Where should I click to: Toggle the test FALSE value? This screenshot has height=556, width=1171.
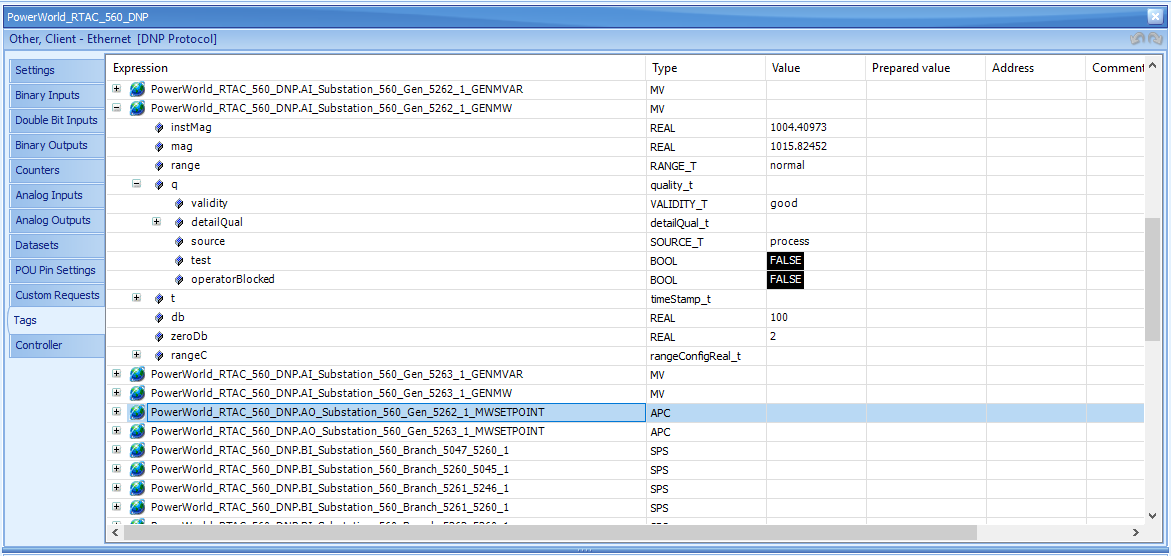[786, 261]
